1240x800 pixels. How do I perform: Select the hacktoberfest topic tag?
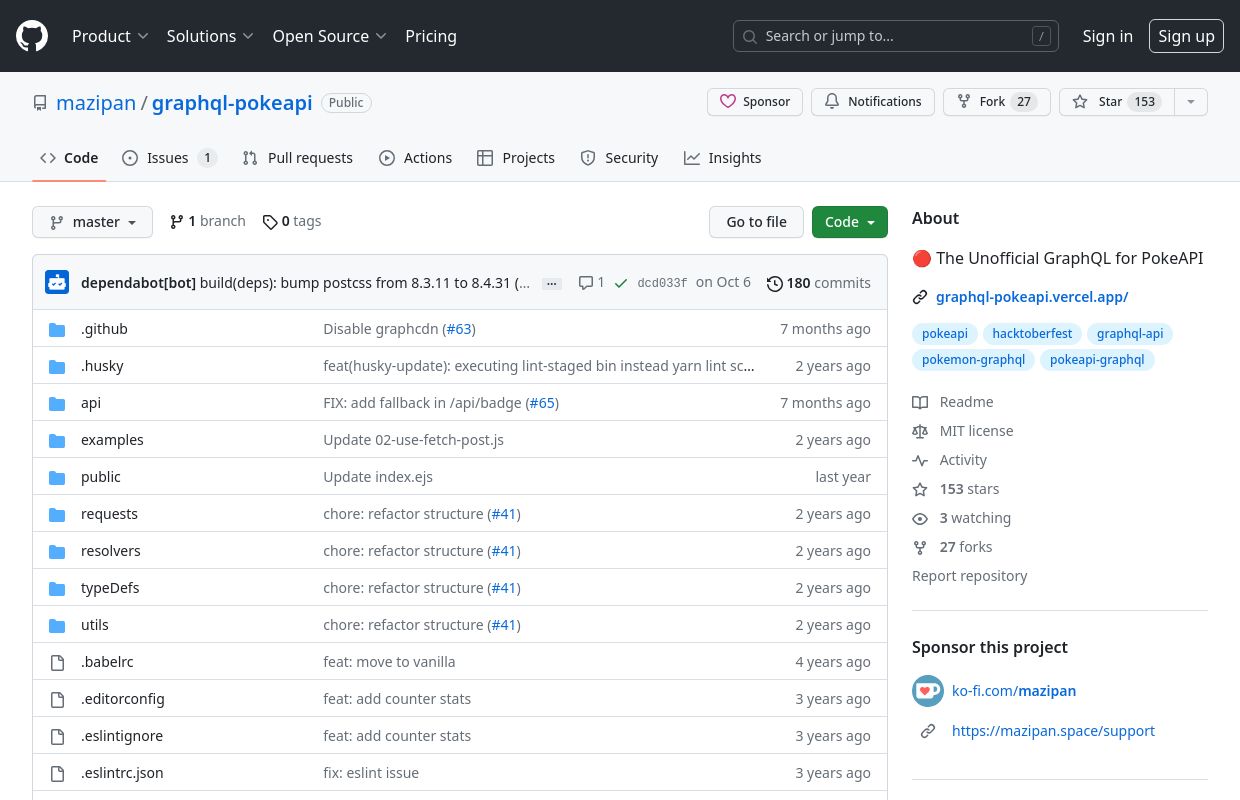[x=1032, y=333]
